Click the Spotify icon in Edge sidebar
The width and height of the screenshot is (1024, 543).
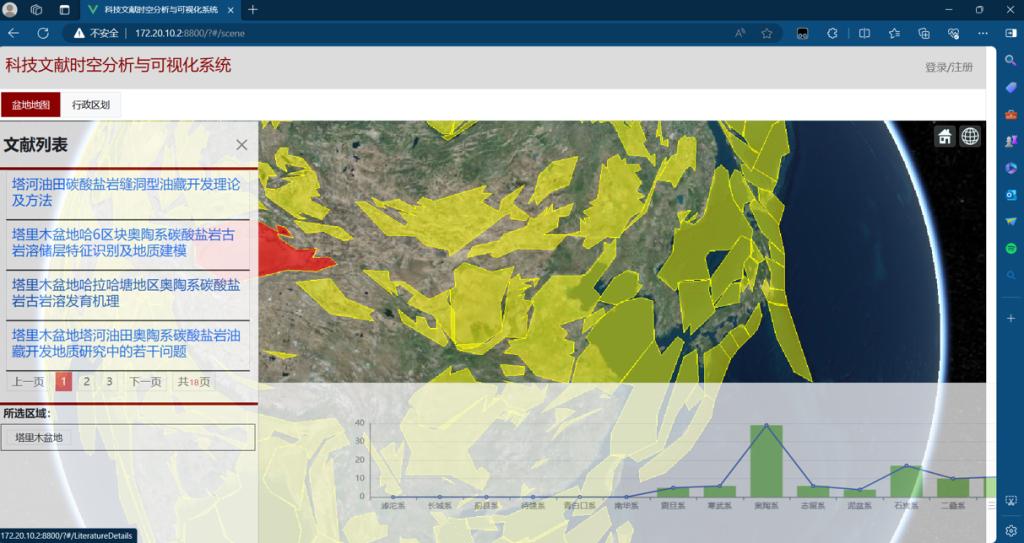[1010, 248]
